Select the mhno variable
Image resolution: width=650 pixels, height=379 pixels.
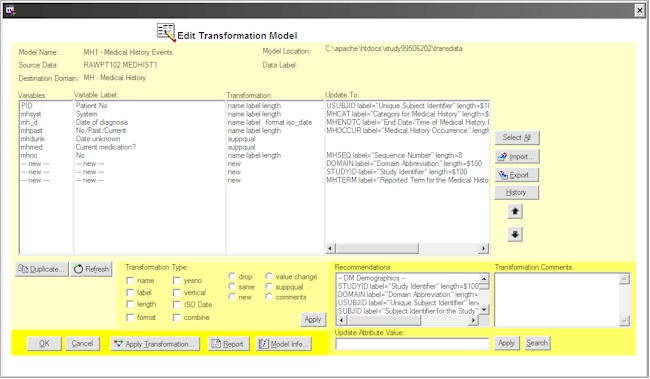29,155
